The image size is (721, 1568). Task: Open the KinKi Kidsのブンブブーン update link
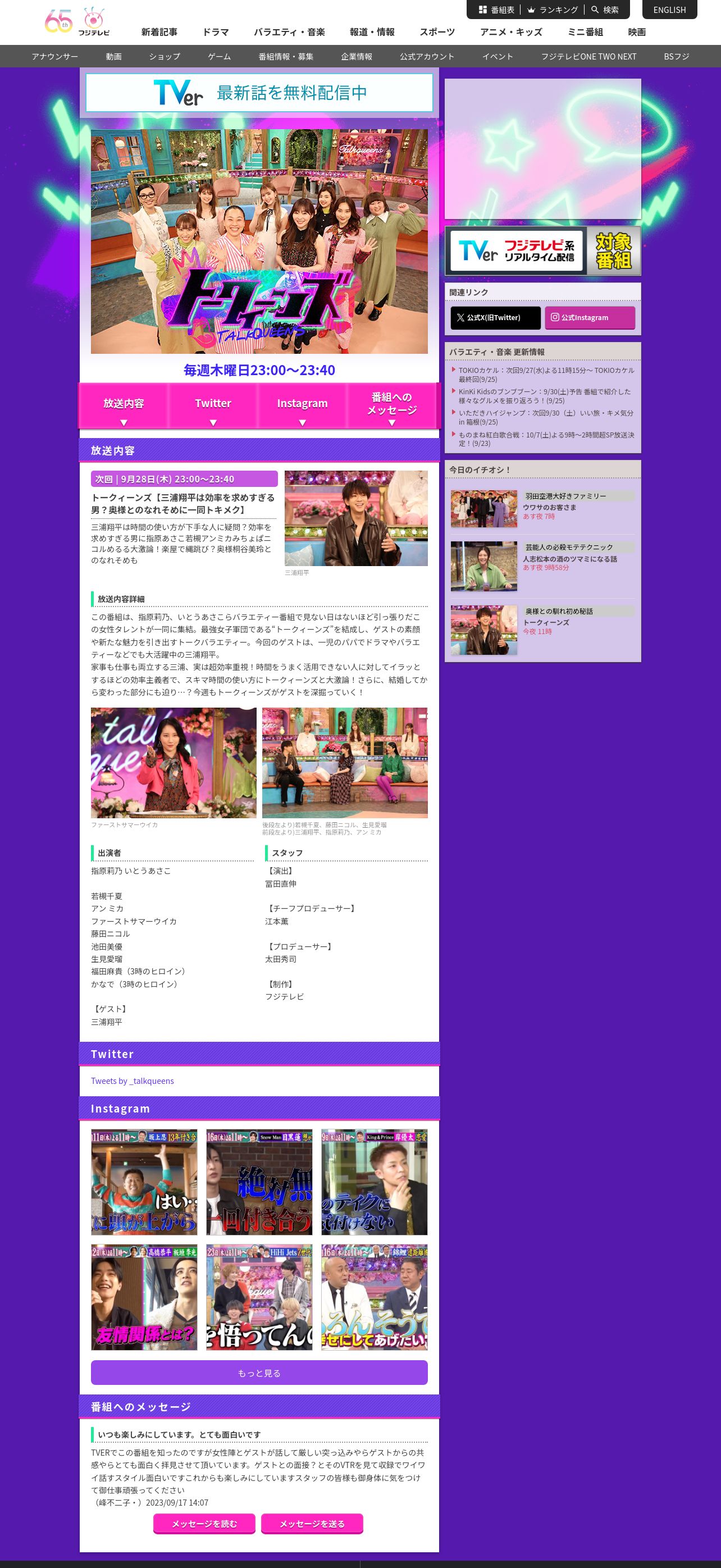click(x=546, y=396)
